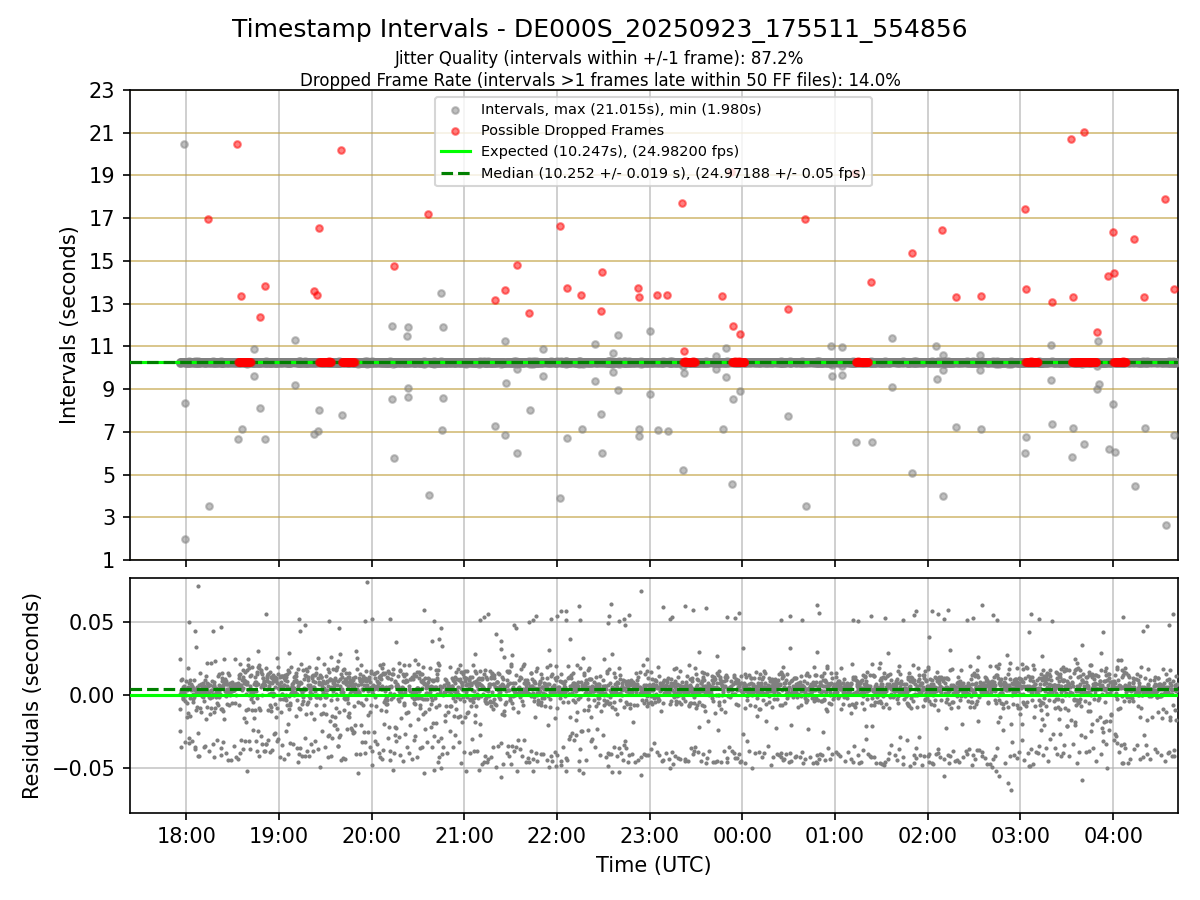Click legend entry 'Expected (10.247s)'
Screen dimensions: 1200x900
pyautogui.click(x=610, y=152)
